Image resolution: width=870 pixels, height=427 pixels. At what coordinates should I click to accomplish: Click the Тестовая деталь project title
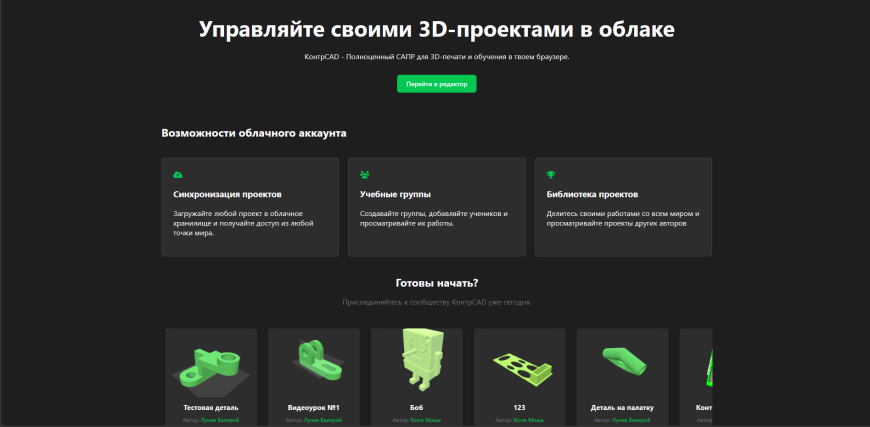click(x=211, y=408)
